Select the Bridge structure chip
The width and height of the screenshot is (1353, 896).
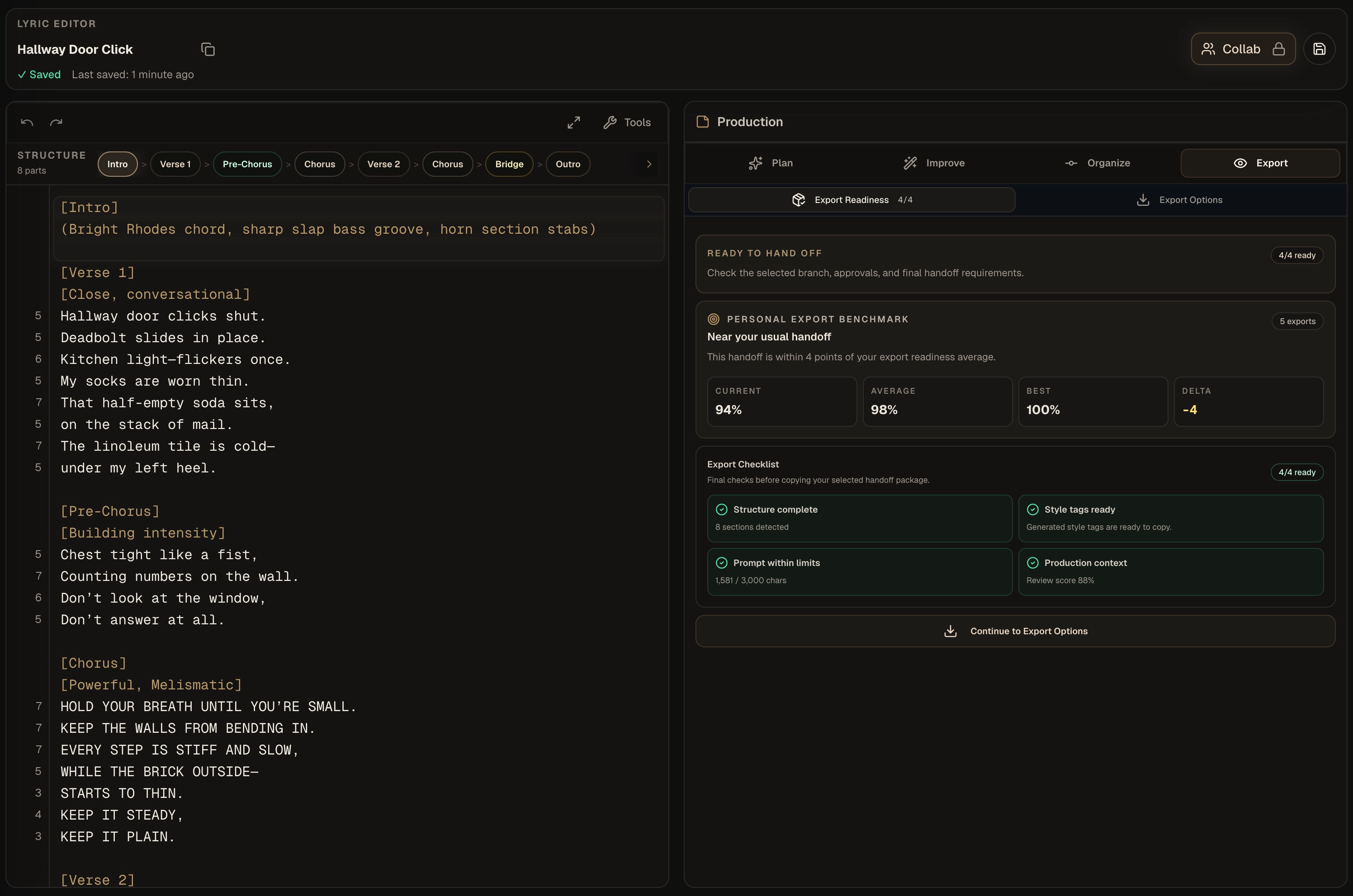click(509, 164)
